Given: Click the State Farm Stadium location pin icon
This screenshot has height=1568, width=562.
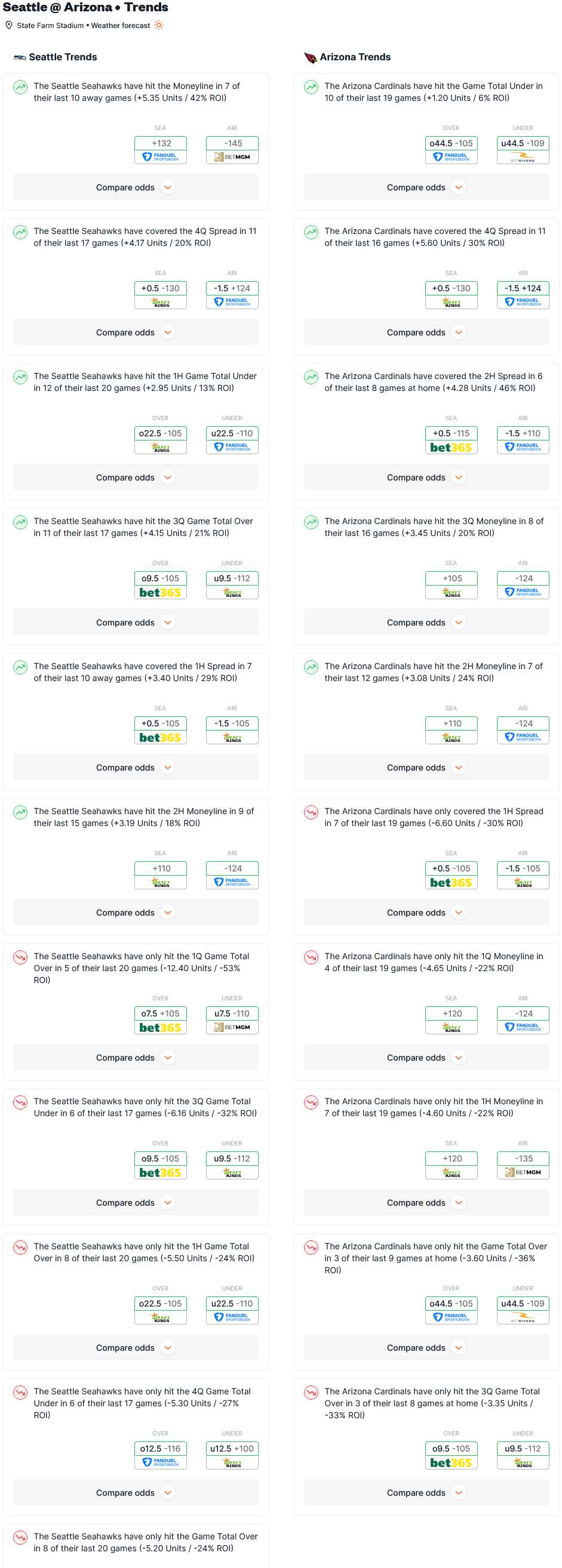Looking at the screenshot, I should coord(9,25).
